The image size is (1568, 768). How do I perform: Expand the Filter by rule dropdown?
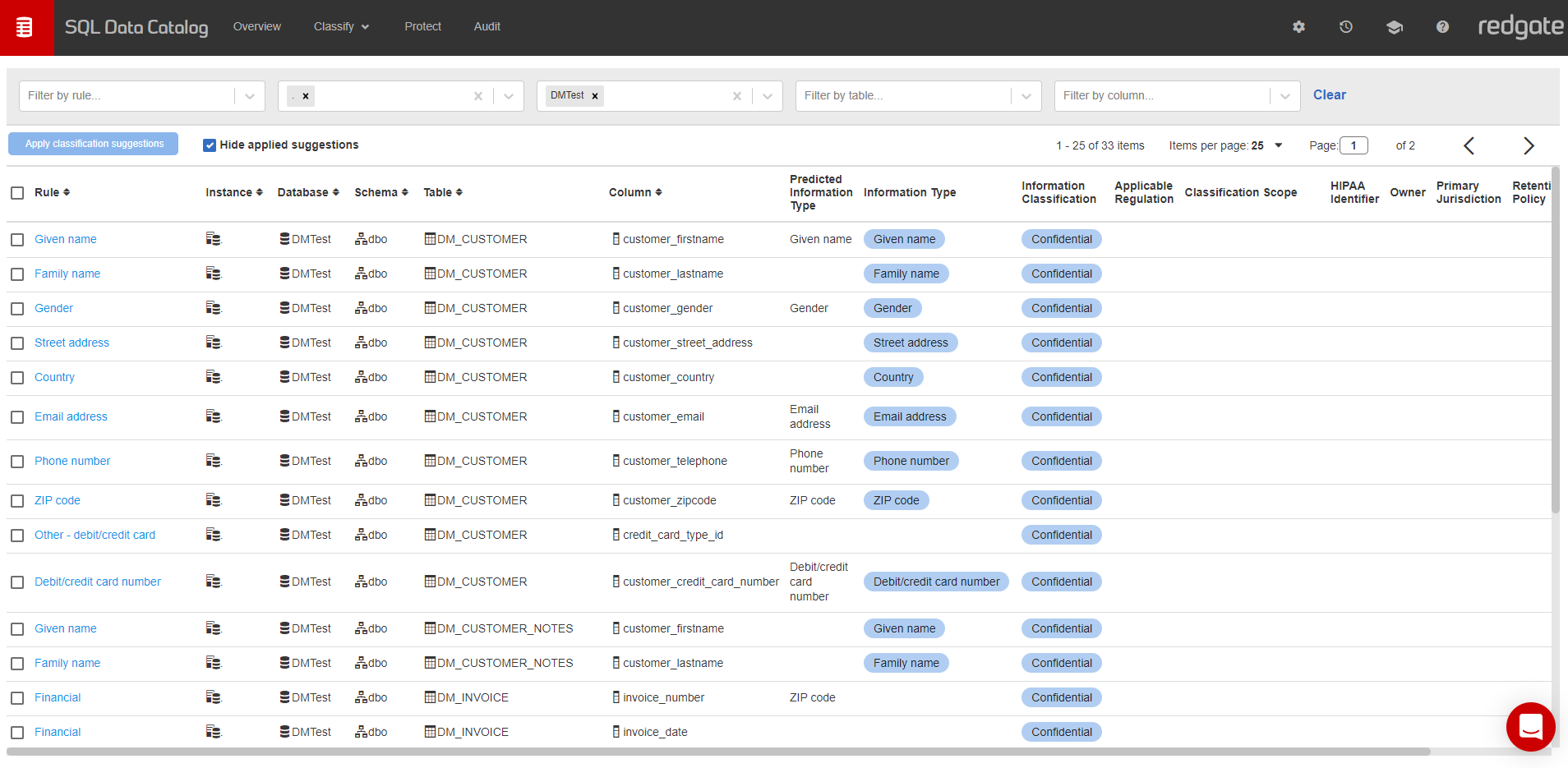coord(250,96)
